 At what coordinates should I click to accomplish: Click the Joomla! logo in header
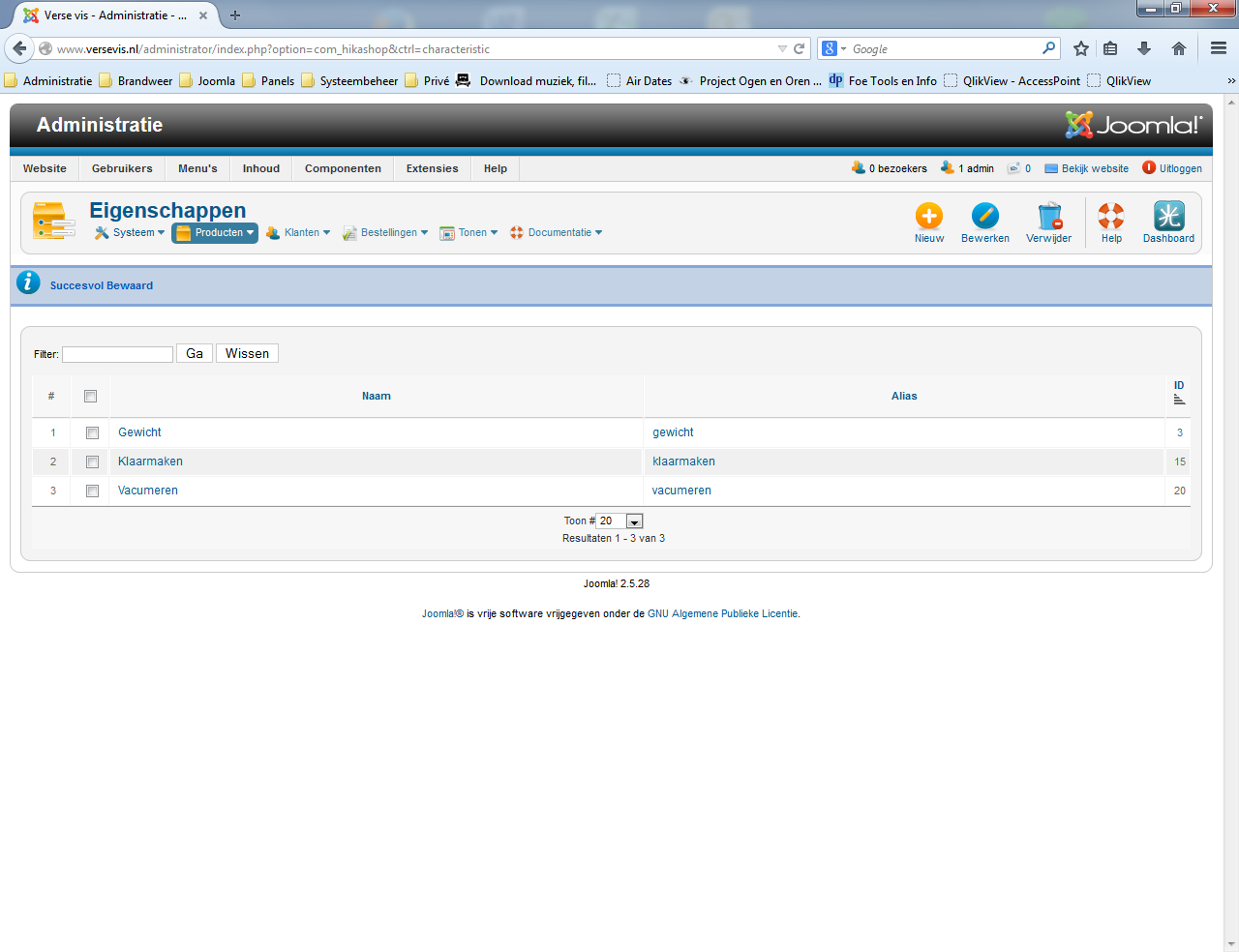tap(1133, 125)
